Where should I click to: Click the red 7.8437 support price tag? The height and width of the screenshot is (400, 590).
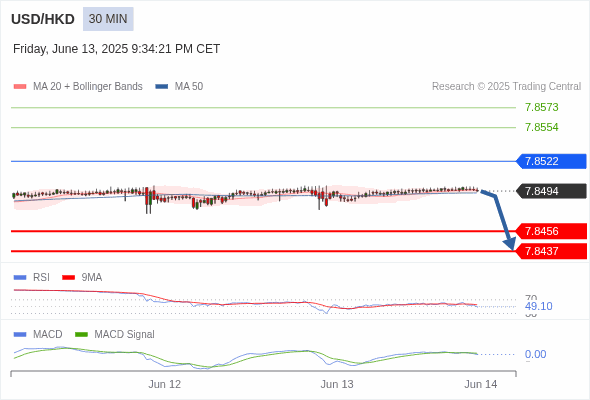[551, 251]
